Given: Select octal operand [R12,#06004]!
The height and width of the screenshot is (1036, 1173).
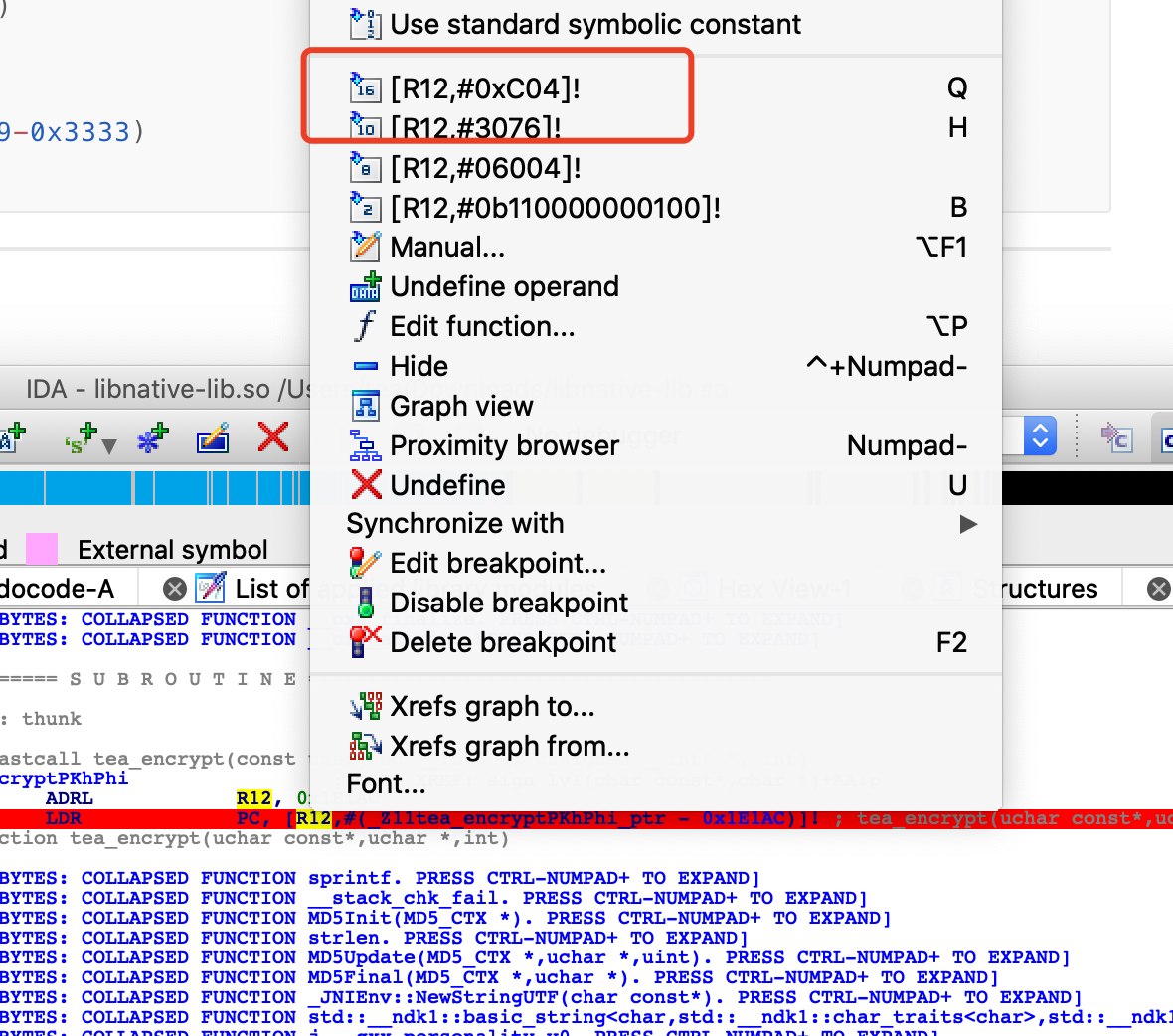Looking at the screenshot, I should [x=655, y=168].
